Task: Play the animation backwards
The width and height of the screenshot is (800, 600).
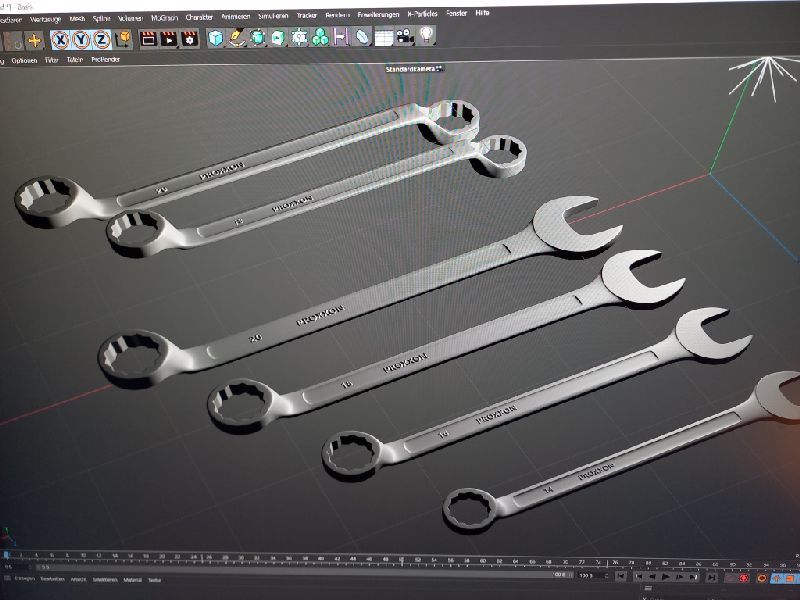Action: point(652,577)
